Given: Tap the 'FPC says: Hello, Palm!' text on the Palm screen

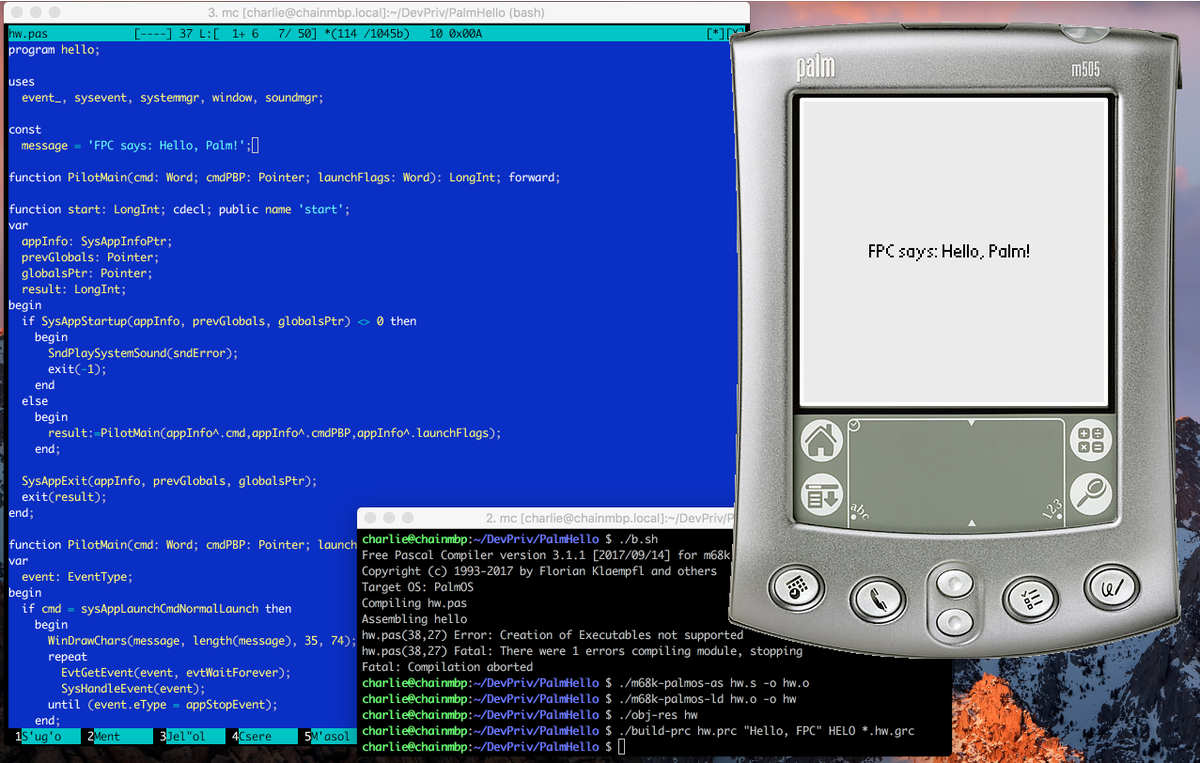Looking at the screenshot, I should click(x=949, y=252).
